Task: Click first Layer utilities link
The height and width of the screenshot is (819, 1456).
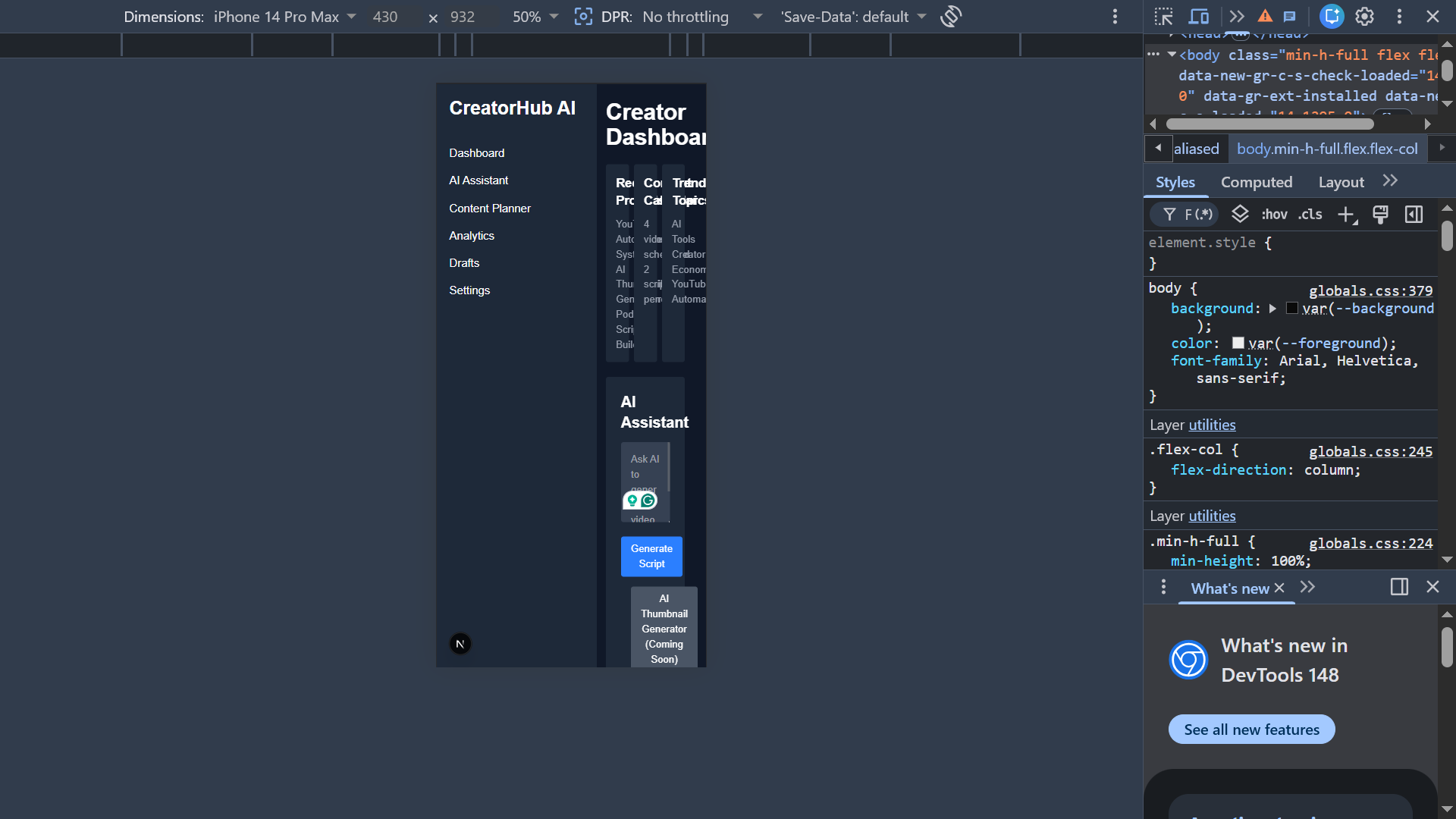Action: pos(1212,425)
